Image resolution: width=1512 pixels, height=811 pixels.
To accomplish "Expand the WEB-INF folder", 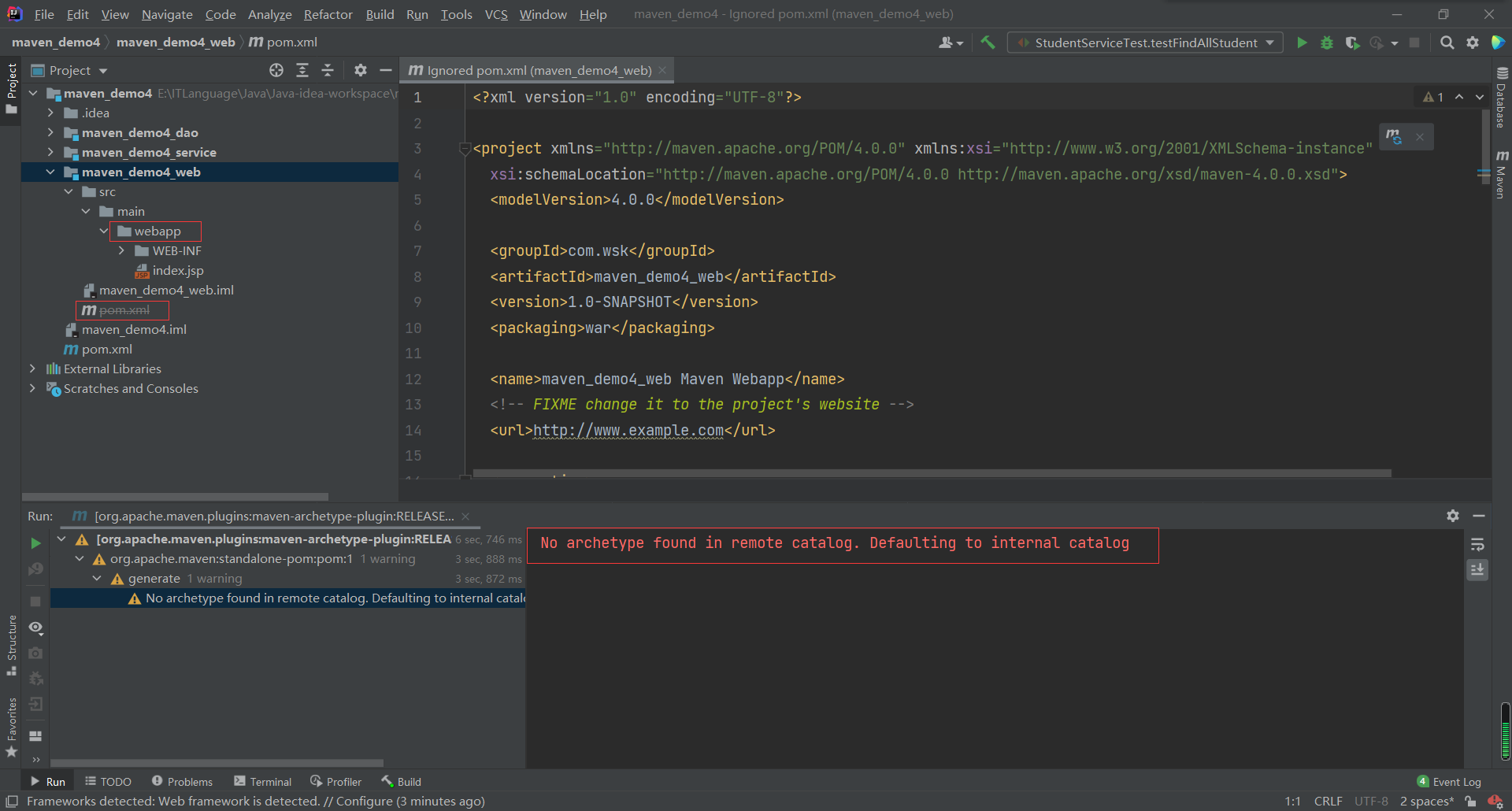I will (121, 250).
